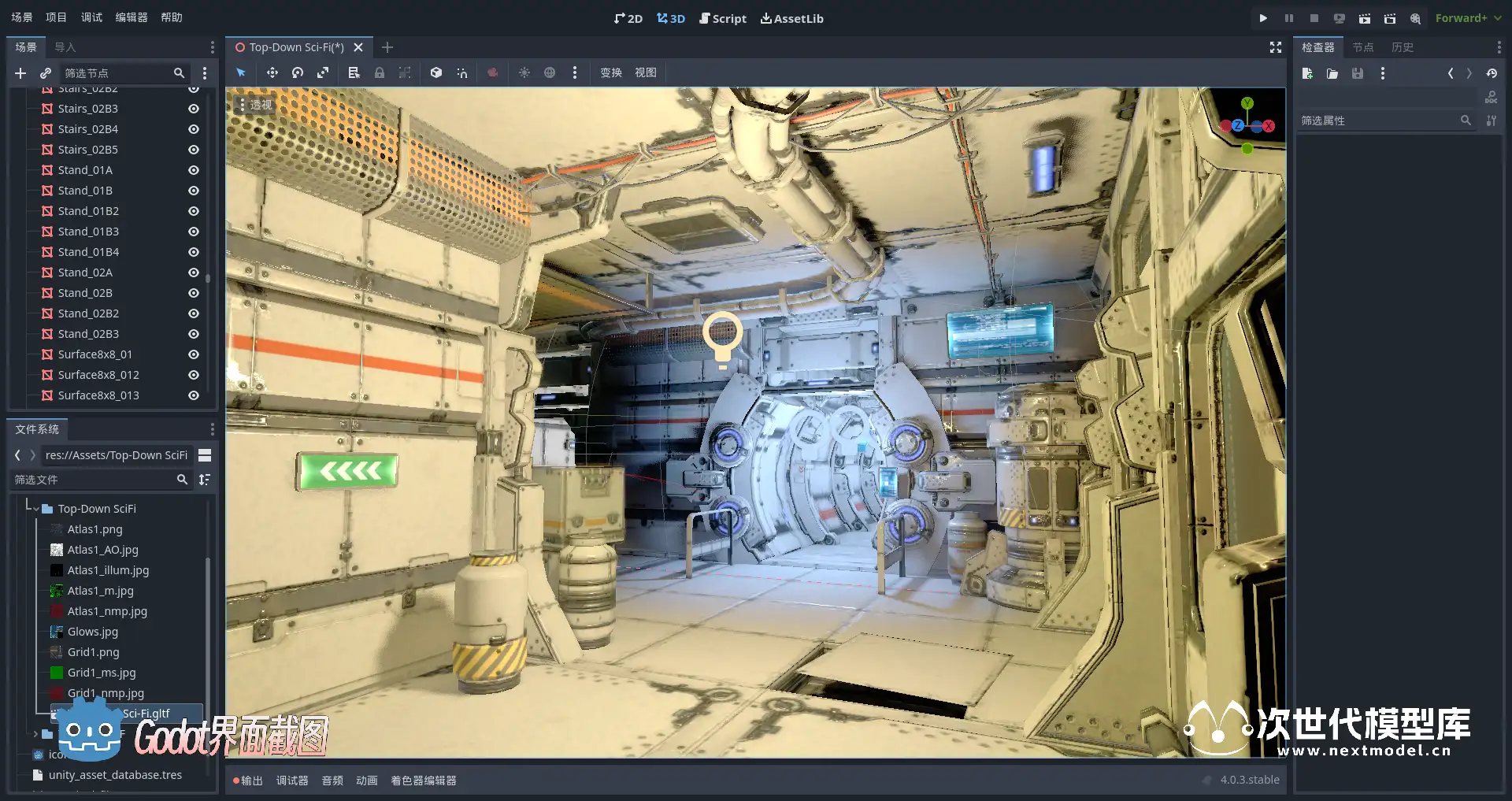Hide the Stand_01A node
1512x801 pixels.
point(194,170)
